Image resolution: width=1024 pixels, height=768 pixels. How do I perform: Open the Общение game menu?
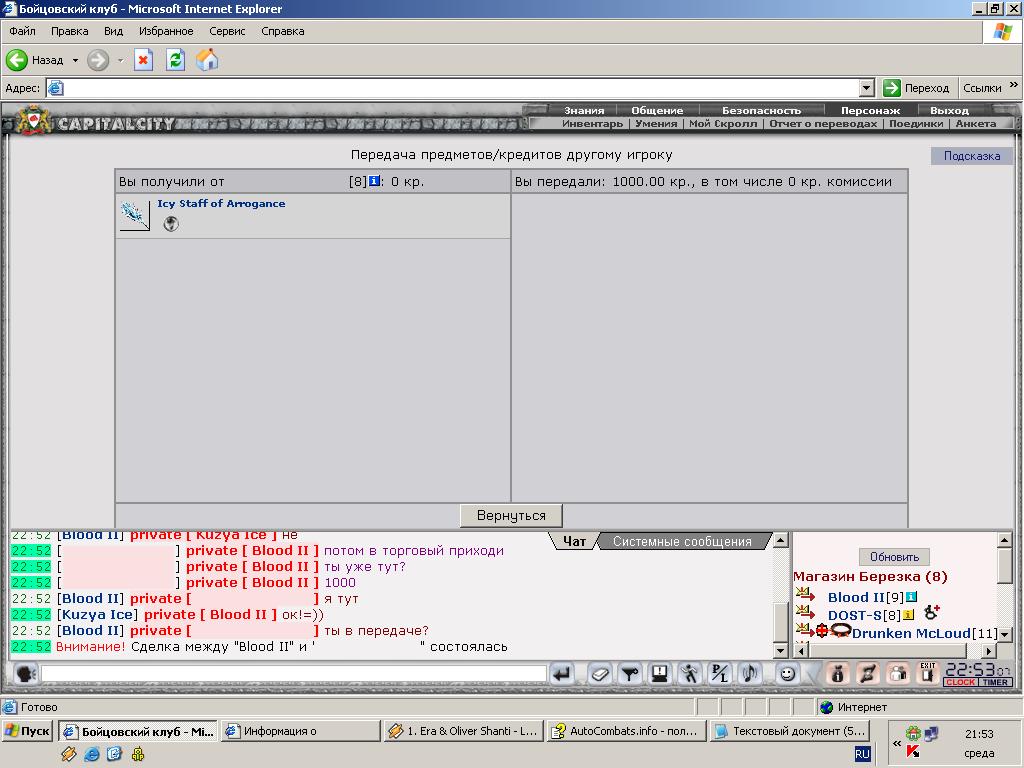click(657, 110)
